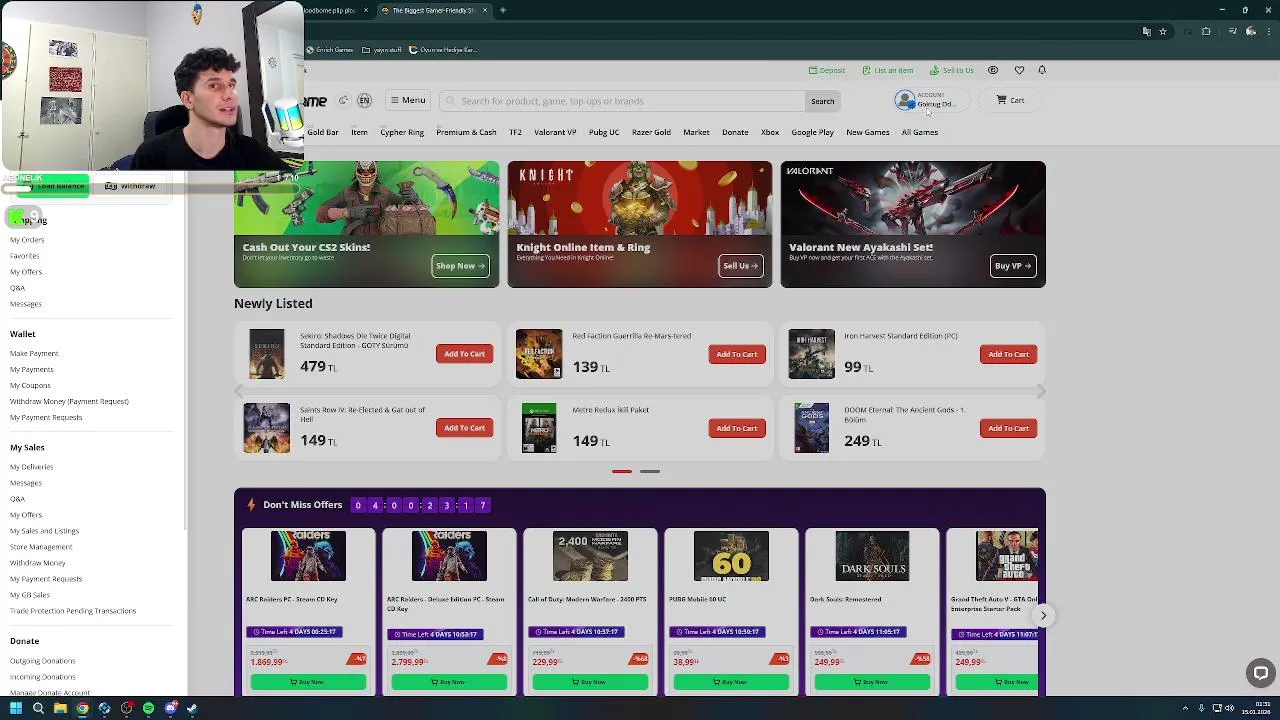Buy Call of Duty Modern Warfare 2400 PTS
This screenshot has width=1280, height=720.
(x=590, y=682)
